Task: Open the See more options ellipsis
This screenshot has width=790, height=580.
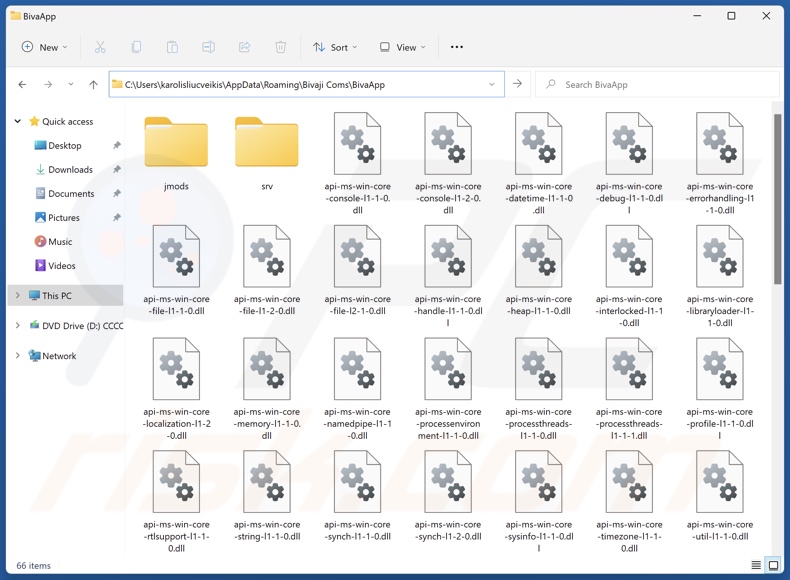Action: (x=457, y=47)
